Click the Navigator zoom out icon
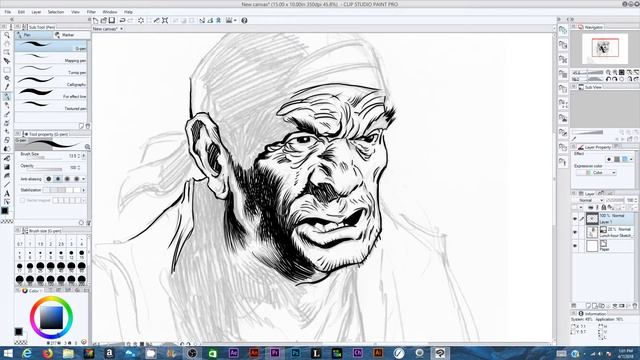Screen dimensions: 640x360 (x=608, y=72)
